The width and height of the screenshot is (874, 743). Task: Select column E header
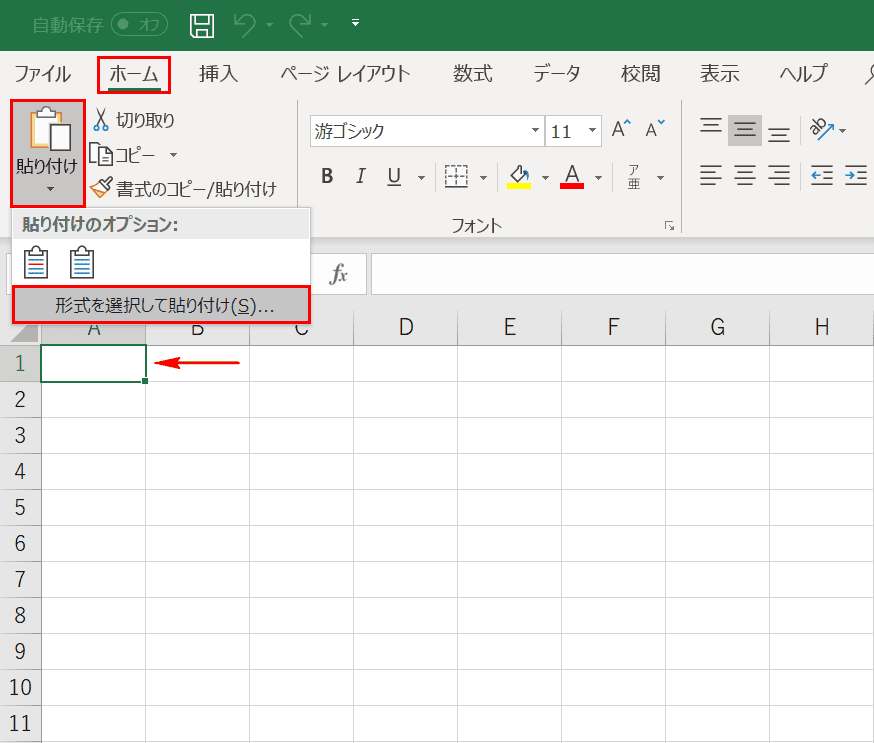tap(509, 327)
